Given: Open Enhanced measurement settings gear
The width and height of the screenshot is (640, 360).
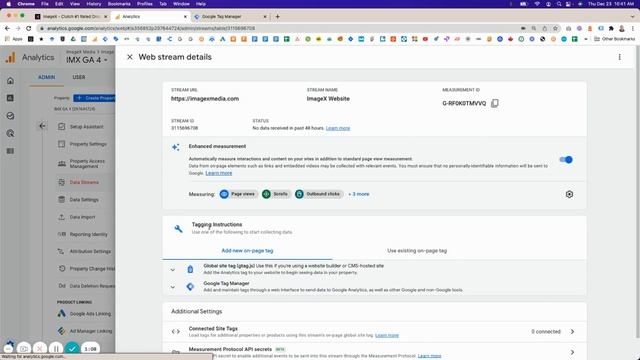Looking at the screenshot, I should [569, 194].
